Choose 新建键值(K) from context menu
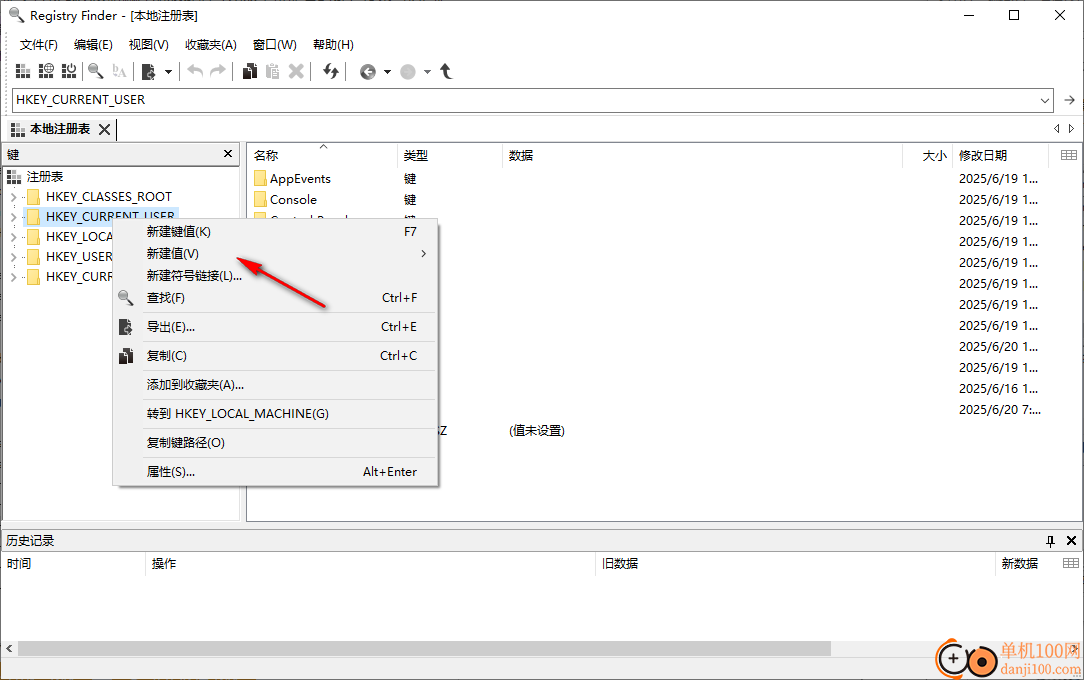This screenshot has height=680, width=1084. (276, 232)
